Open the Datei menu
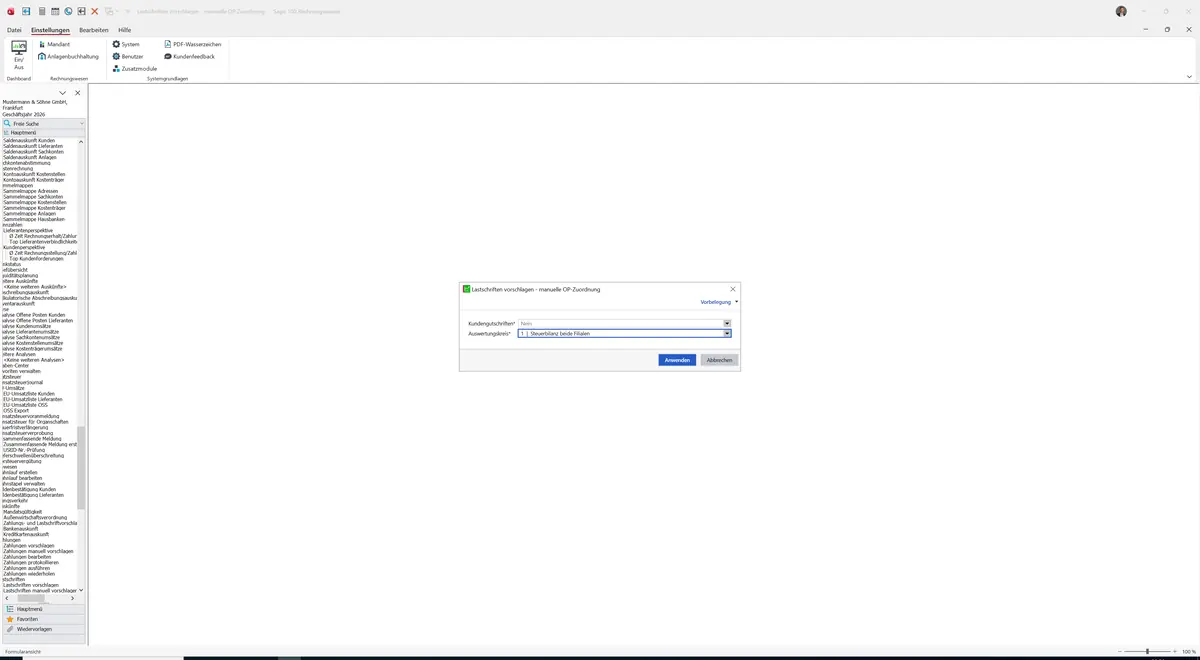 14,30
